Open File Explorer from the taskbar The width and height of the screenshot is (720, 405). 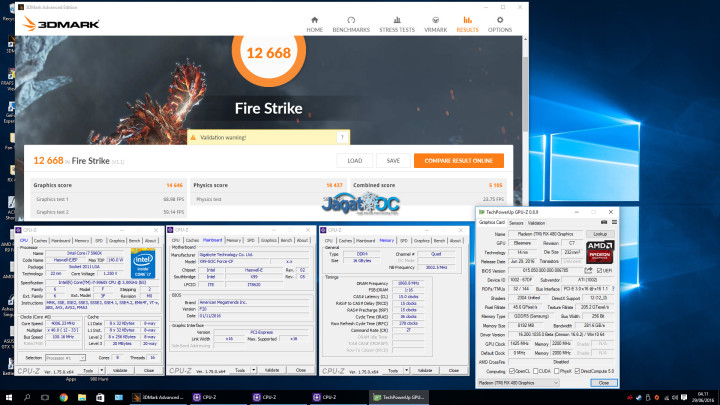point(82,397)
